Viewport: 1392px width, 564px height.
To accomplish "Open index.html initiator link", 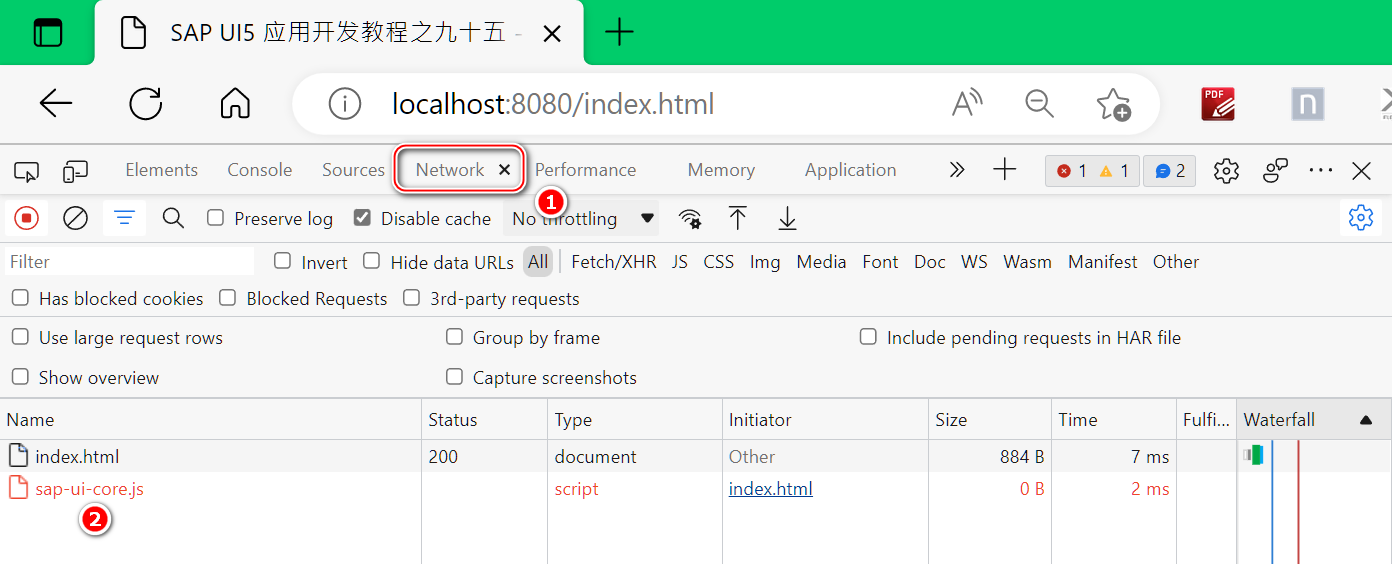I will tap(770, 489).
